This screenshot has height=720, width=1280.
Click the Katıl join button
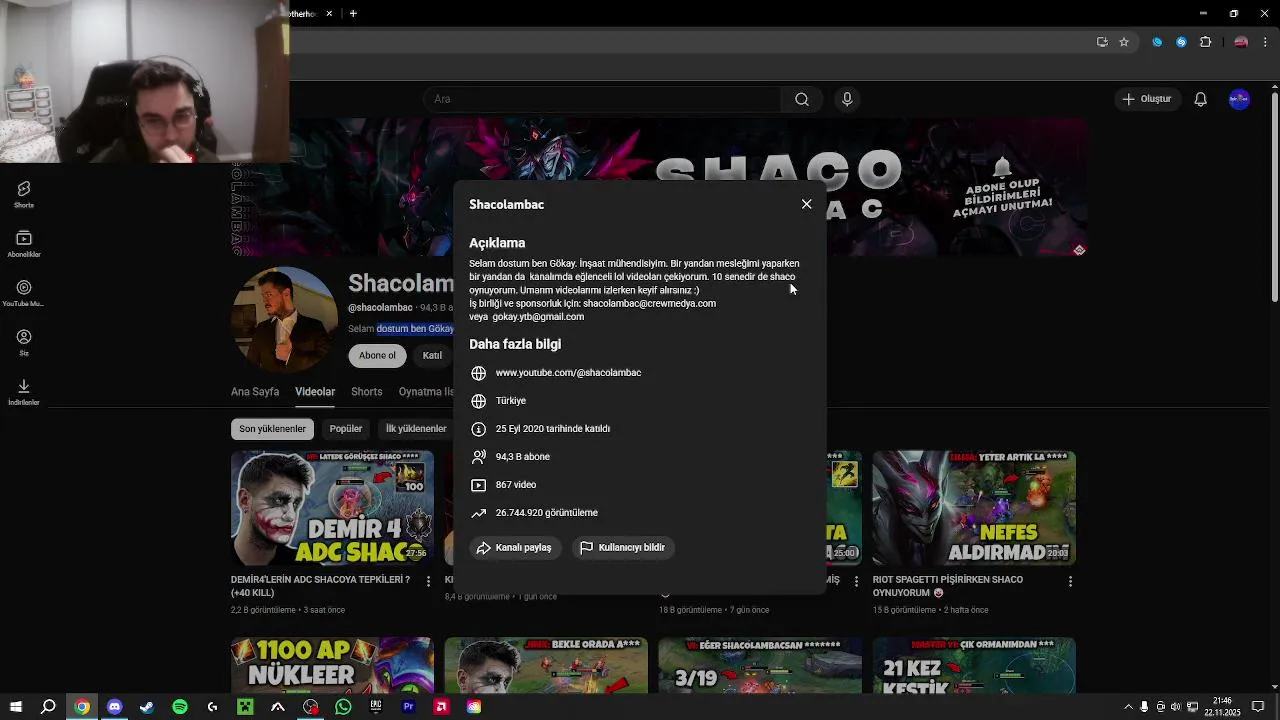pos(432,355)
